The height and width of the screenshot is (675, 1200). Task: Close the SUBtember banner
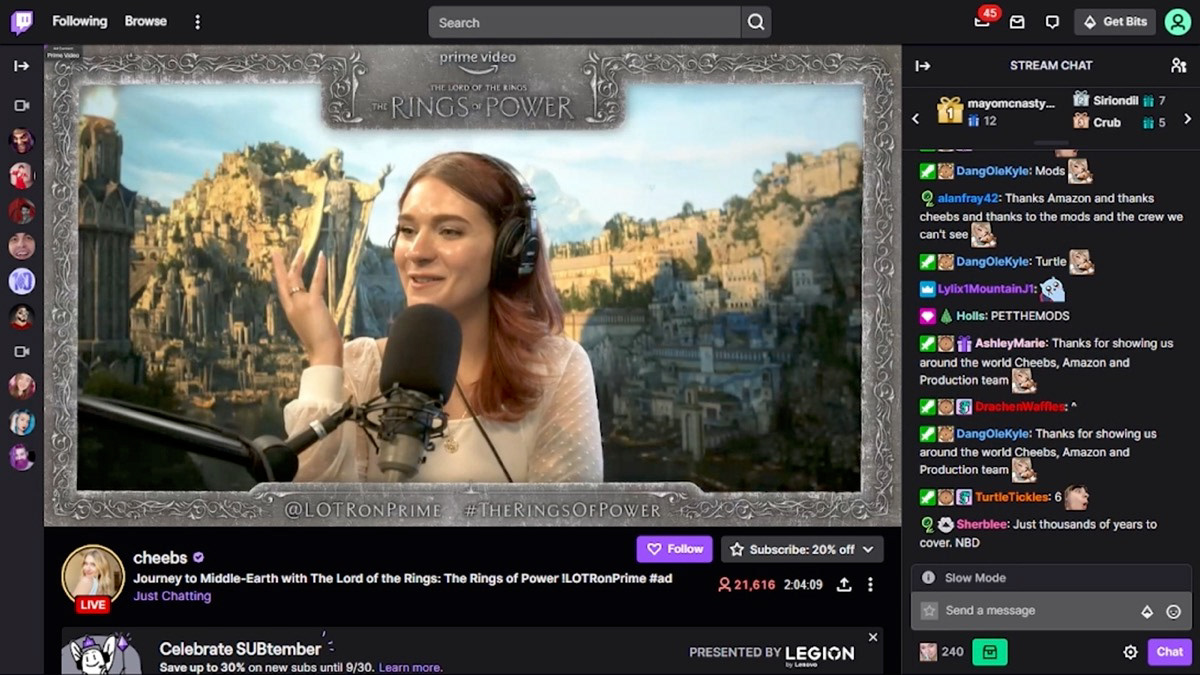click(x=873, y=637)
